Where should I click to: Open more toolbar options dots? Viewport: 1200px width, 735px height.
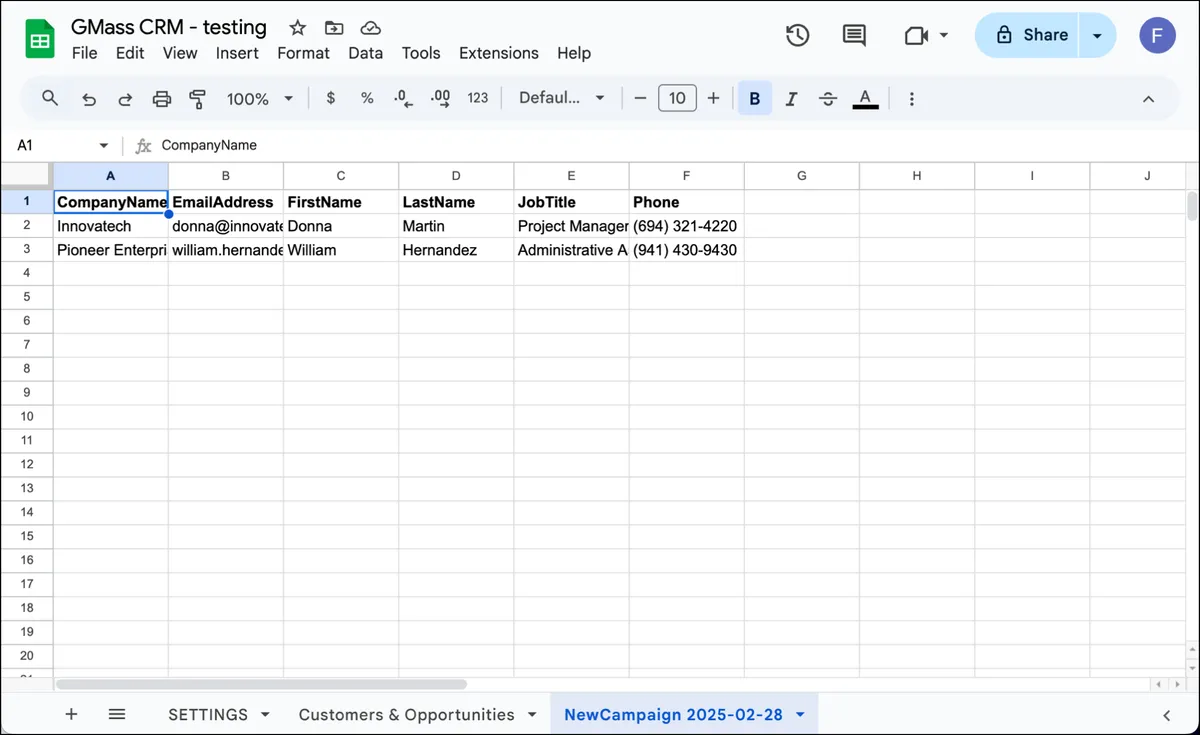[911, 98]
